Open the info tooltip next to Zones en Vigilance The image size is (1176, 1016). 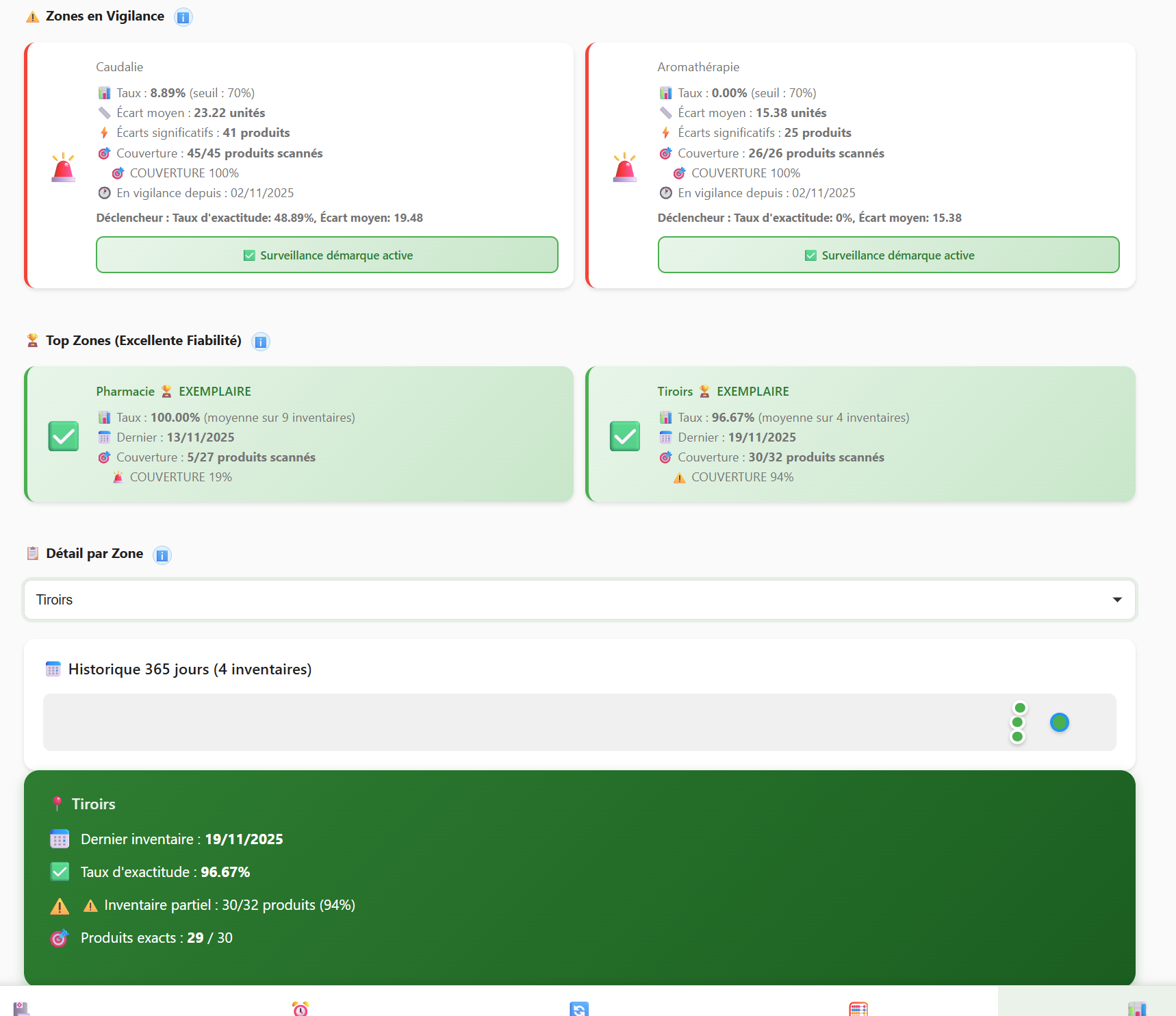pyautogui.click(x=182, y=16)
